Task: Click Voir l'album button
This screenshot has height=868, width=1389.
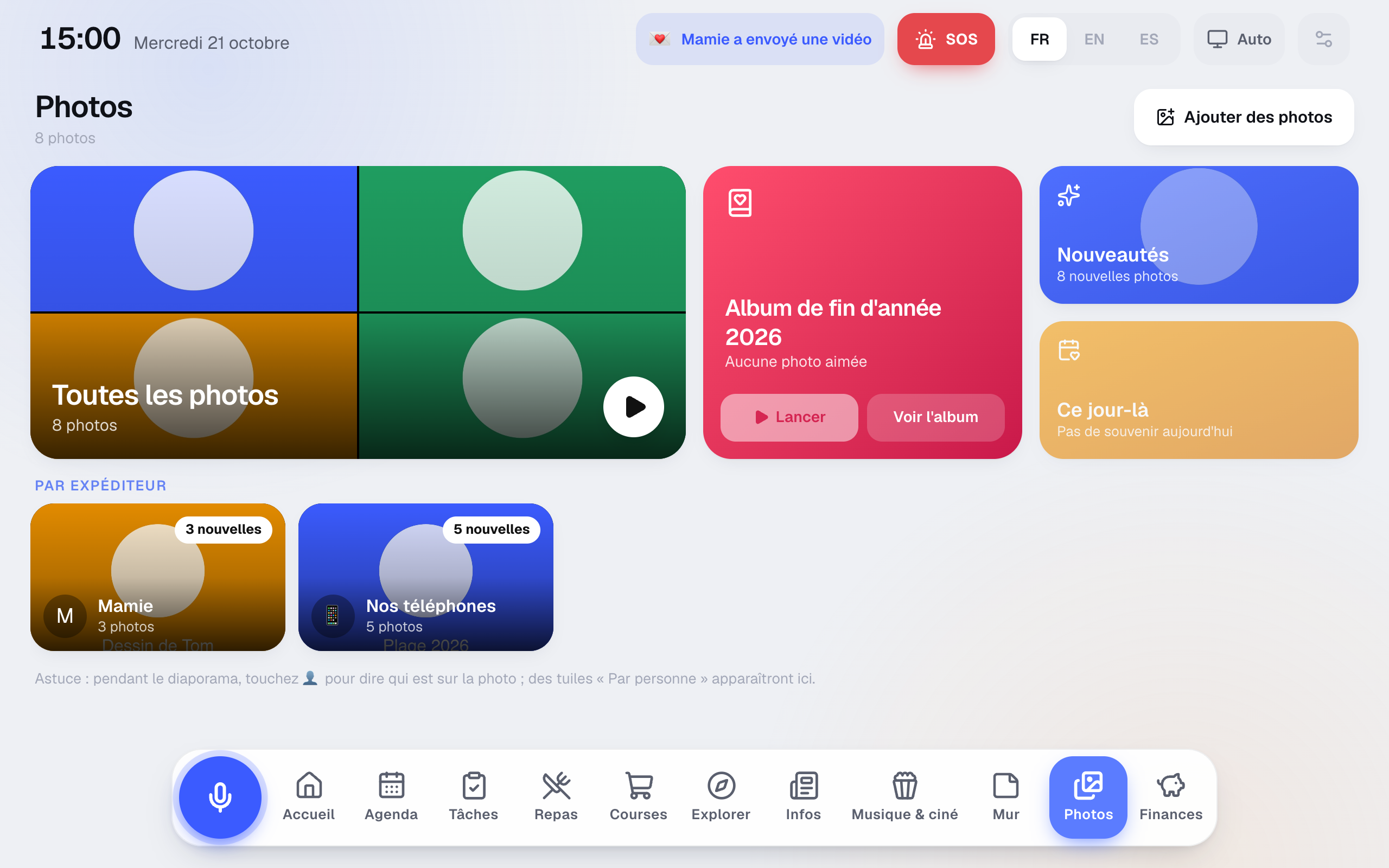Action: coord(935,417)
